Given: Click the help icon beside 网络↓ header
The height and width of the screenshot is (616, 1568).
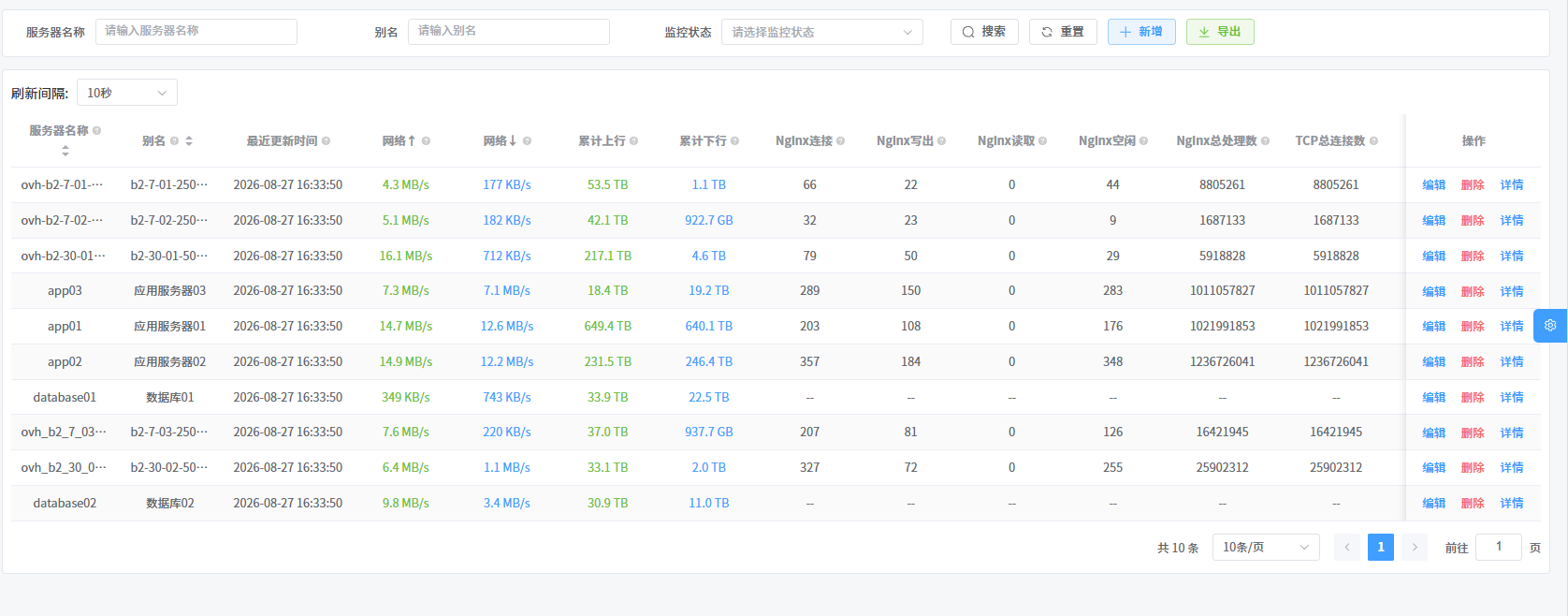Looking at the screenshot, I should 527,141.
